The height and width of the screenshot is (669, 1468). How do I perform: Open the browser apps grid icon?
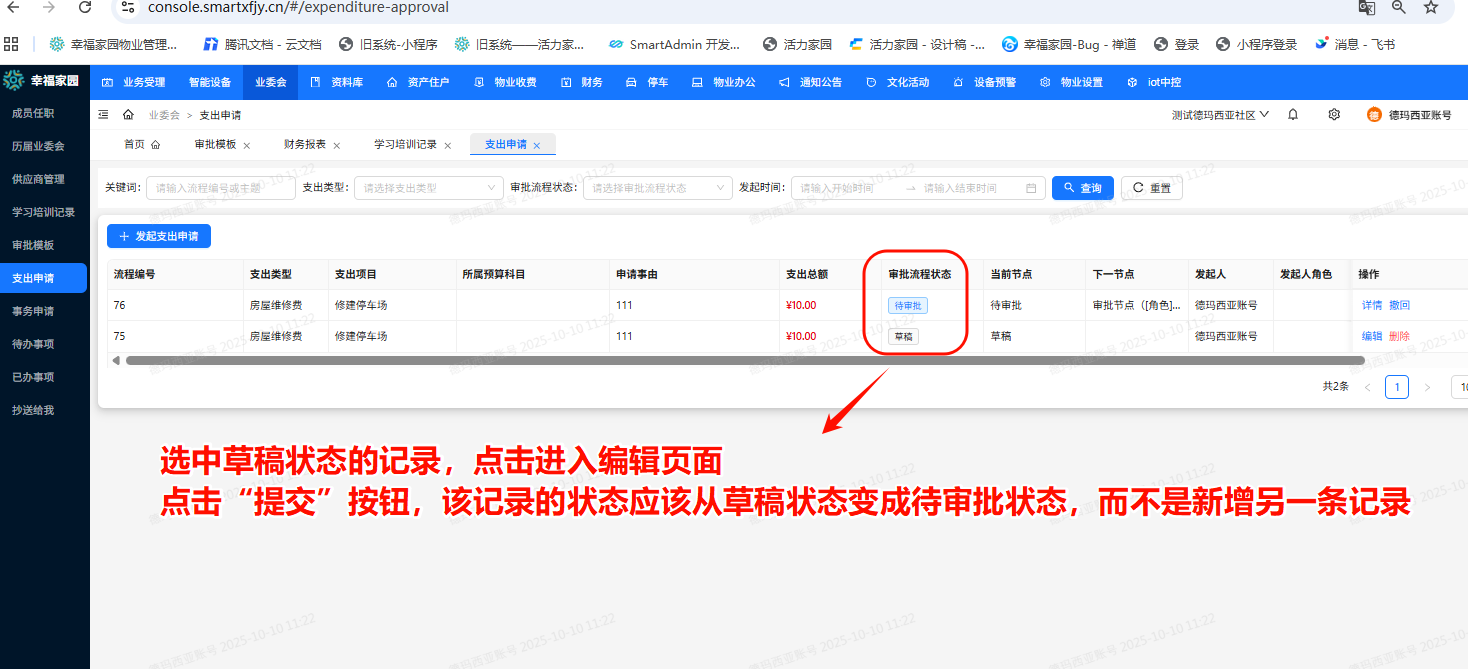point(12,44)
